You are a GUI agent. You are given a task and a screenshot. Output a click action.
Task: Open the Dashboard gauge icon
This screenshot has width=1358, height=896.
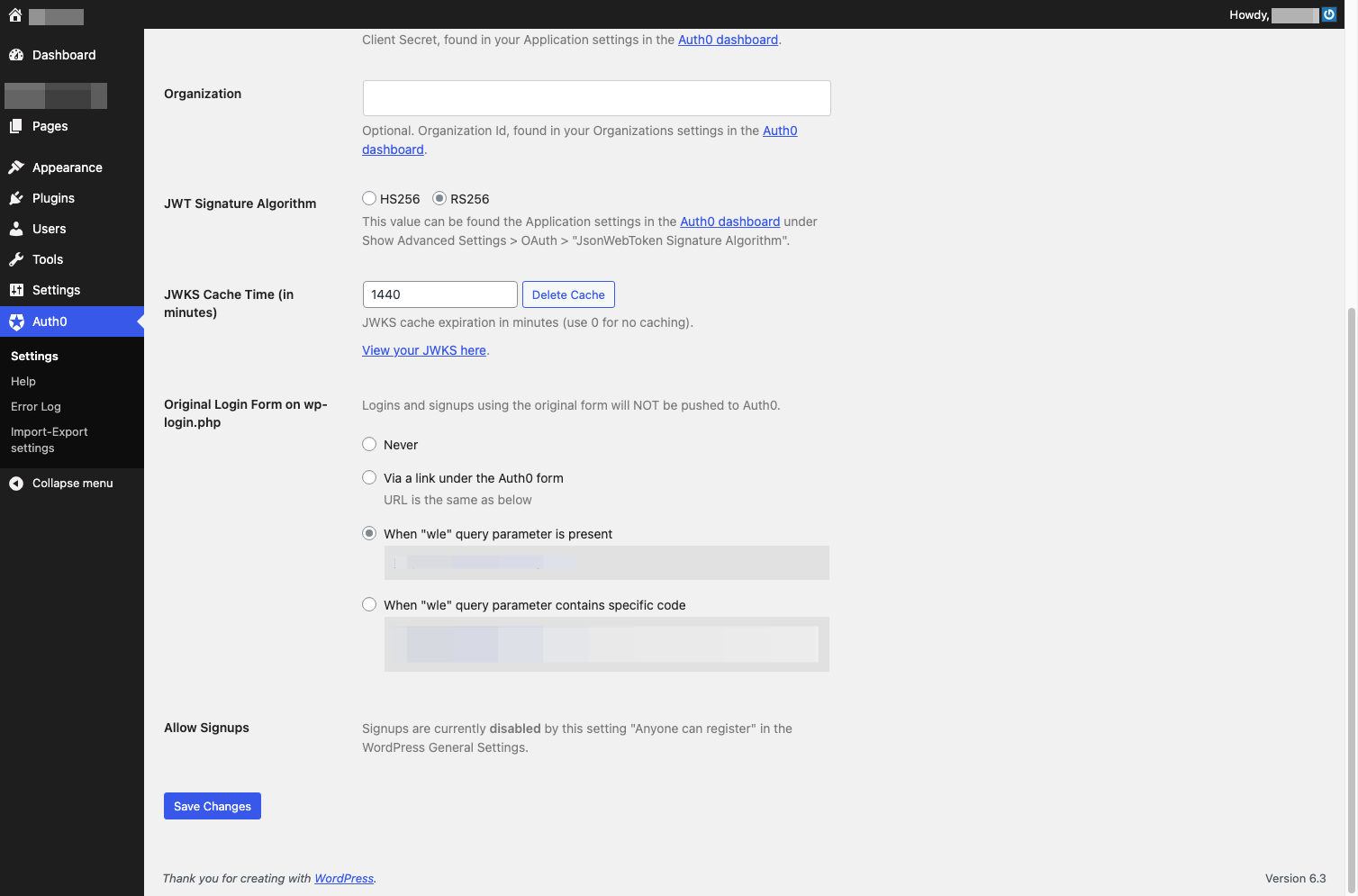pyautogui.click(x=16, y=55)
